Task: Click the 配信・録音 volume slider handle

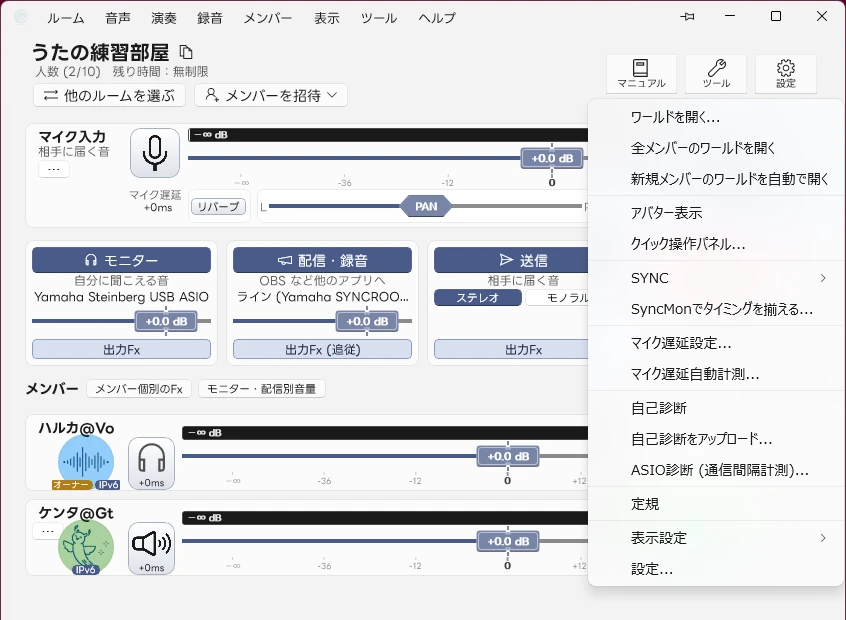Action: click(x=367, y=322)
